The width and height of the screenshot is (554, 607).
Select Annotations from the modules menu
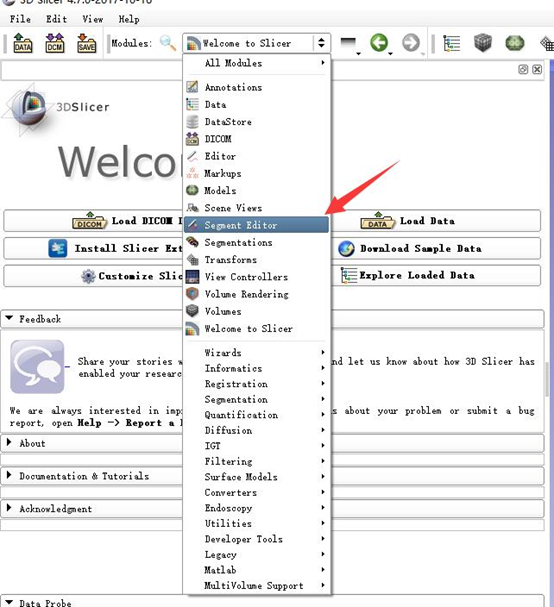[x=257, y=87]
